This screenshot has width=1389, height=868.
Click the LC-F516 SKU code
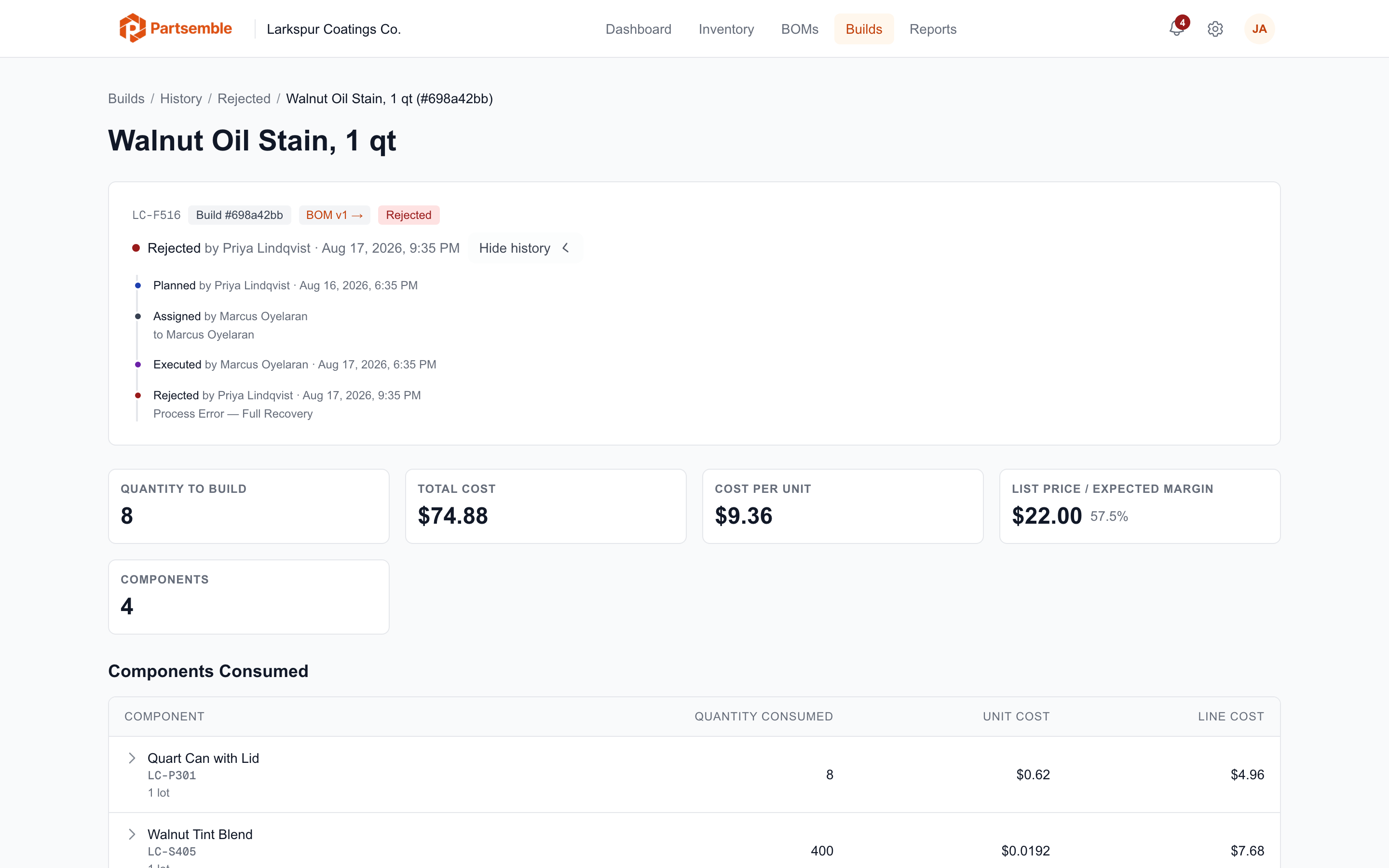click(x=156, y=215)
